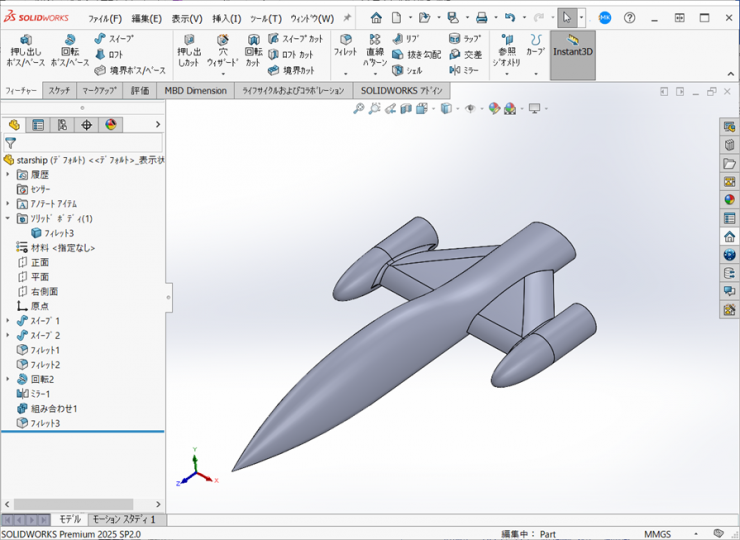
Task: Expand the スイープ1 feature node
Action: tap(8, 321)
